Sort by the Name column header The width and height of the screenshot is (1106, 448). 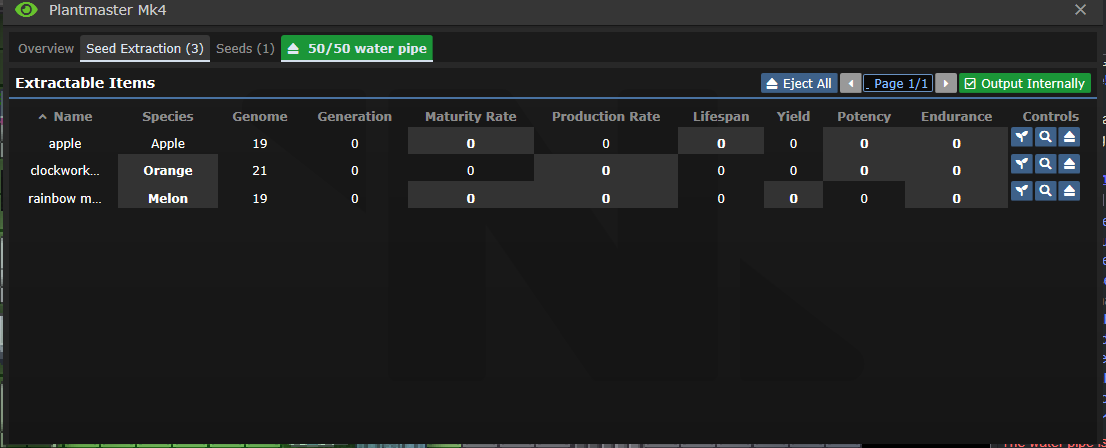(66, 116)
